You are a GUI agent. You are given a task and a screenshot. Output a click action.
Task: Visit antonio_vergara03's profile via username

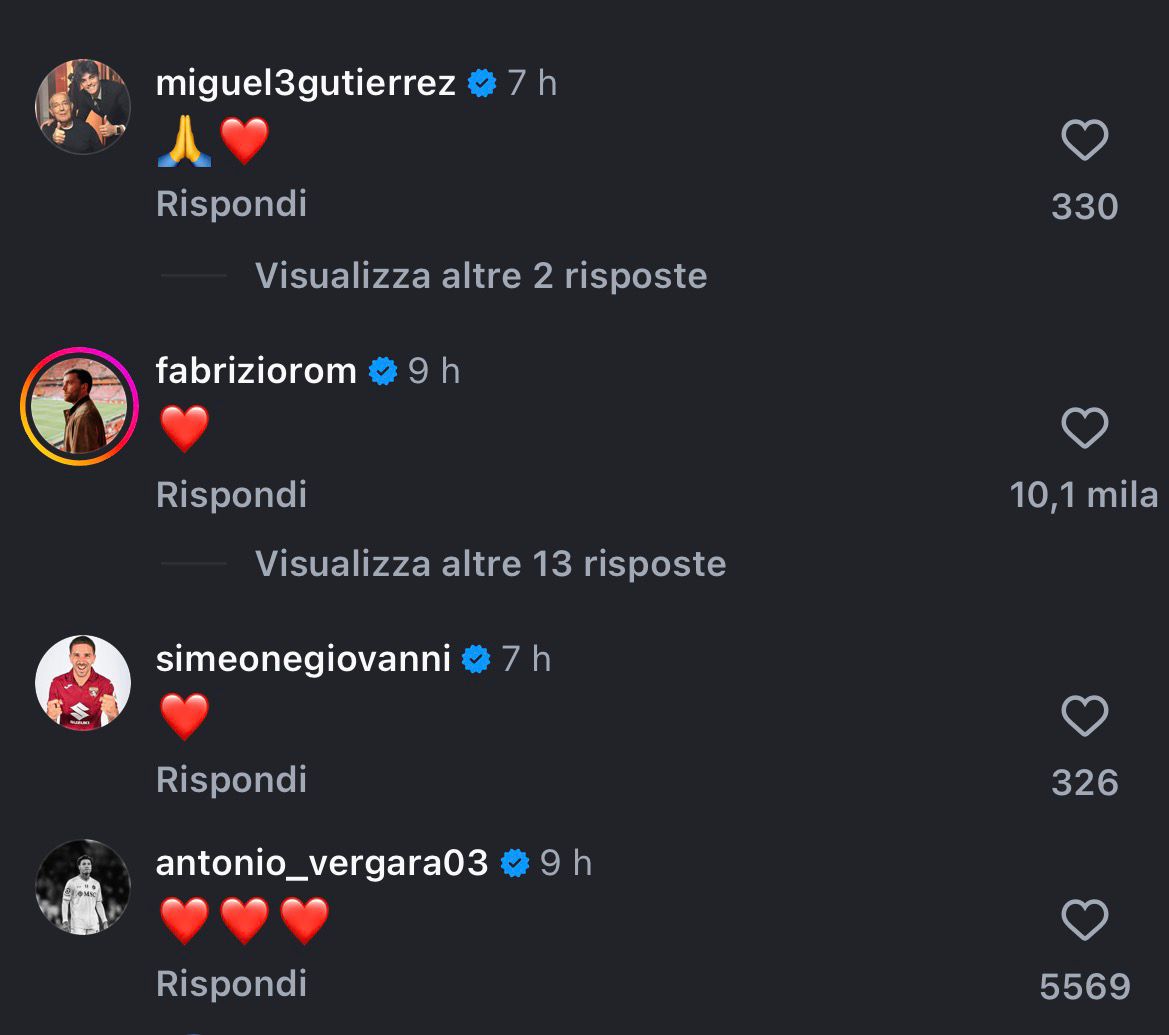(322, 863)
